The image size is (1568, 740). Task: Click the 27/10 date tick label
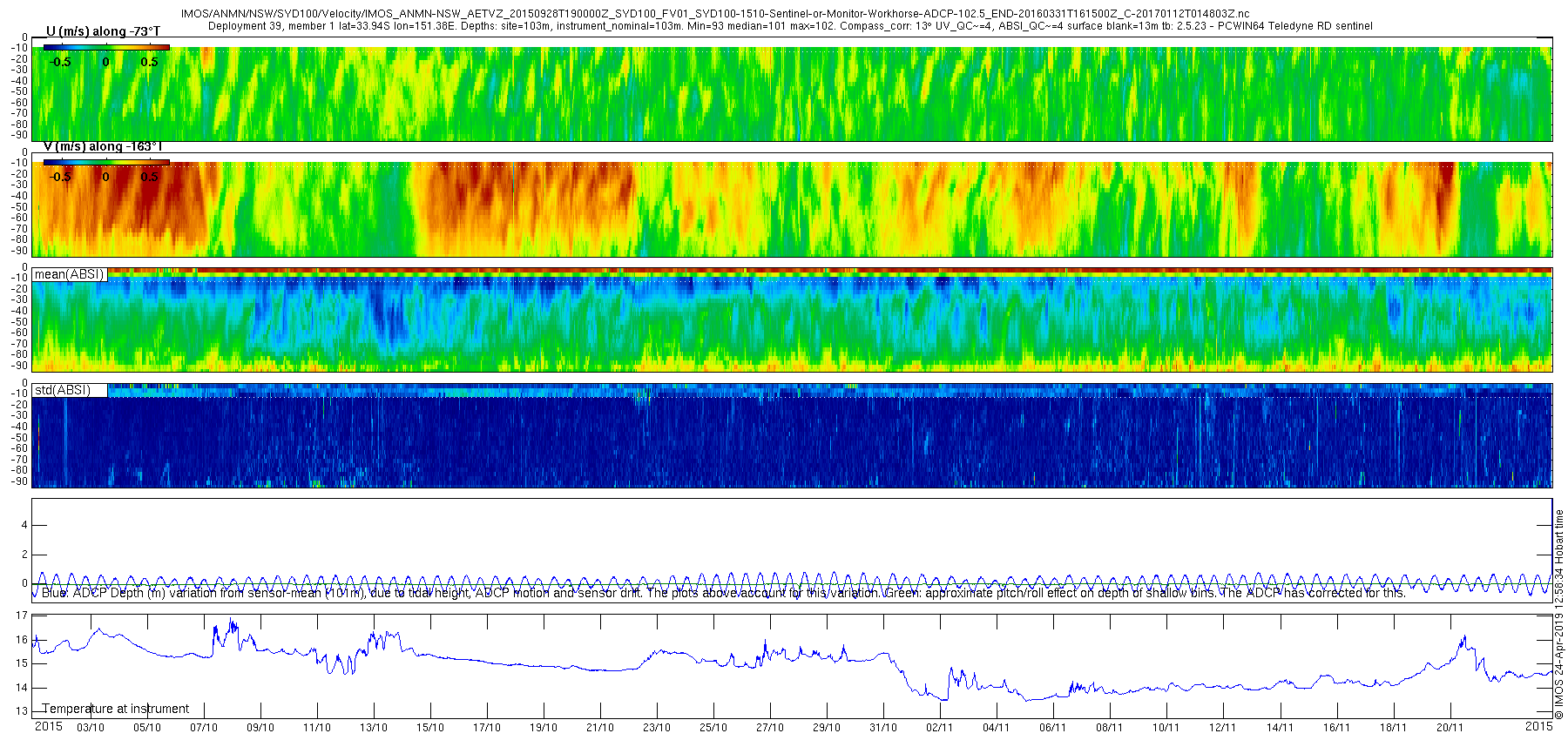click(770, 727)
